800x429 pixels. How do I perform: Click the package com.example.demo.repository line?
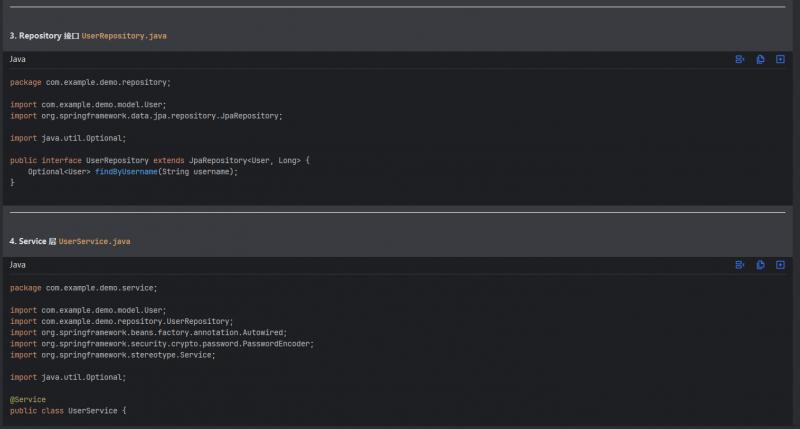90,82
